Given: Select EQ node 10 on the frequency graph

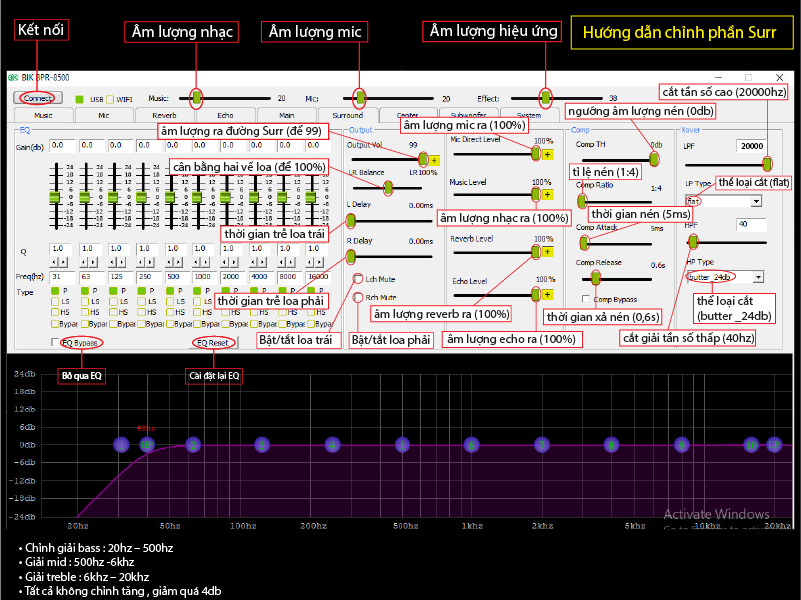Looking at the screenshot, I should [x=751, y=445].
